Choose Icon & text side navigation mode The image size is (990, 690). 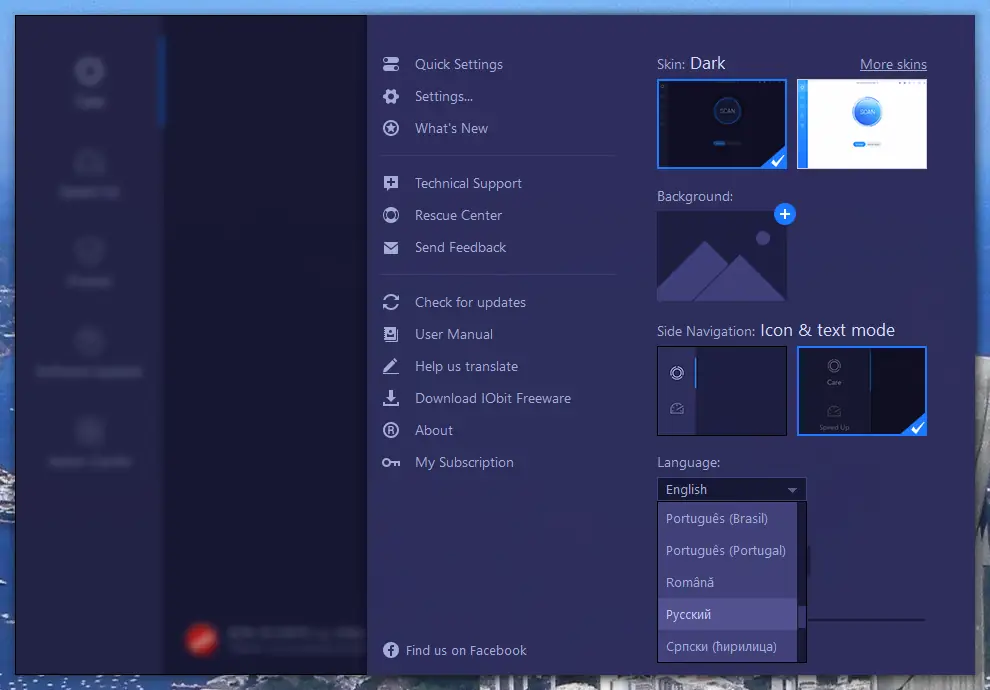[x=862, y=391]
